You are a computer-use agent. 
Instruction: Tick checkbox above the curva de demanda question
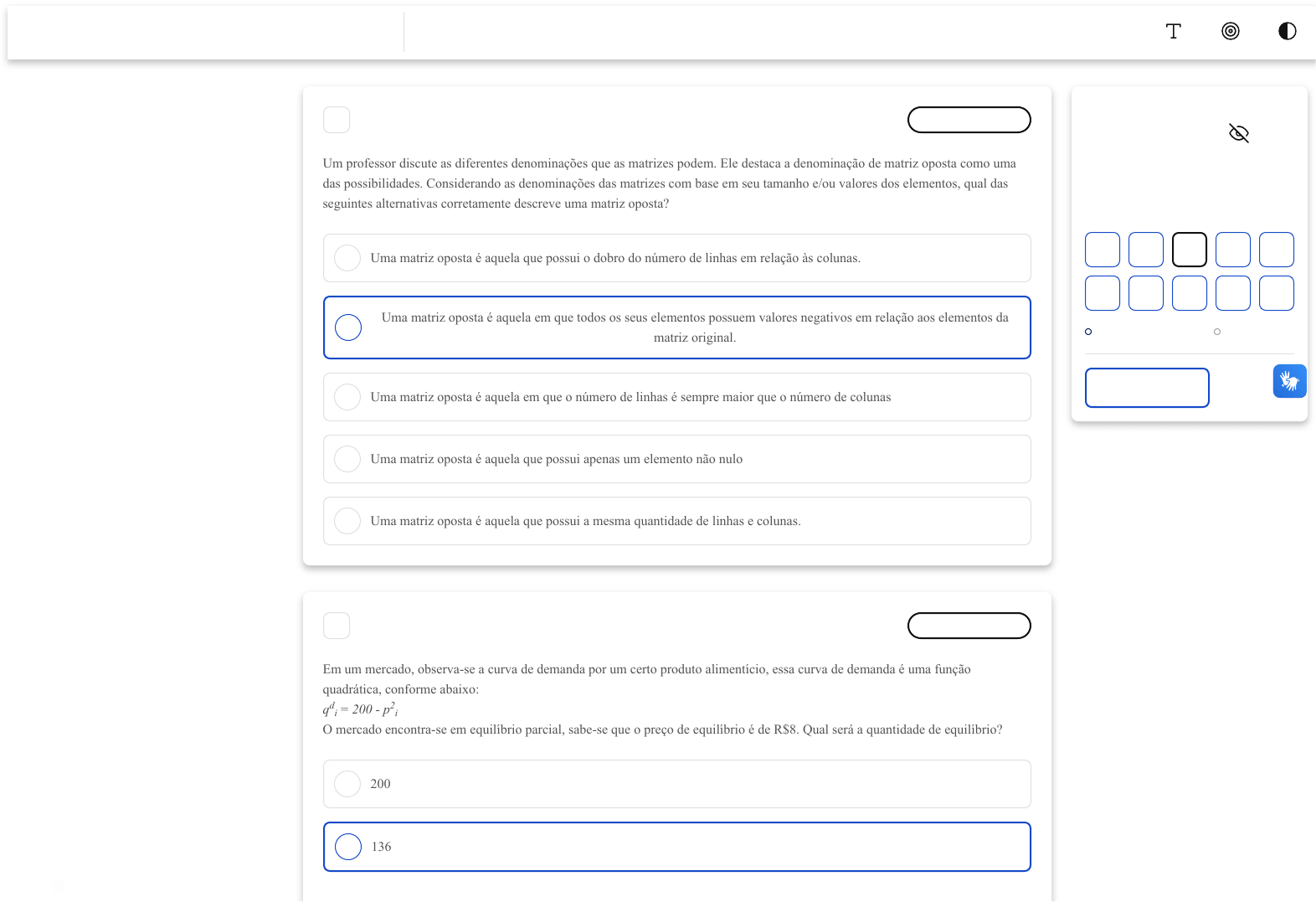pyautogui.click(x=337, y=626)
